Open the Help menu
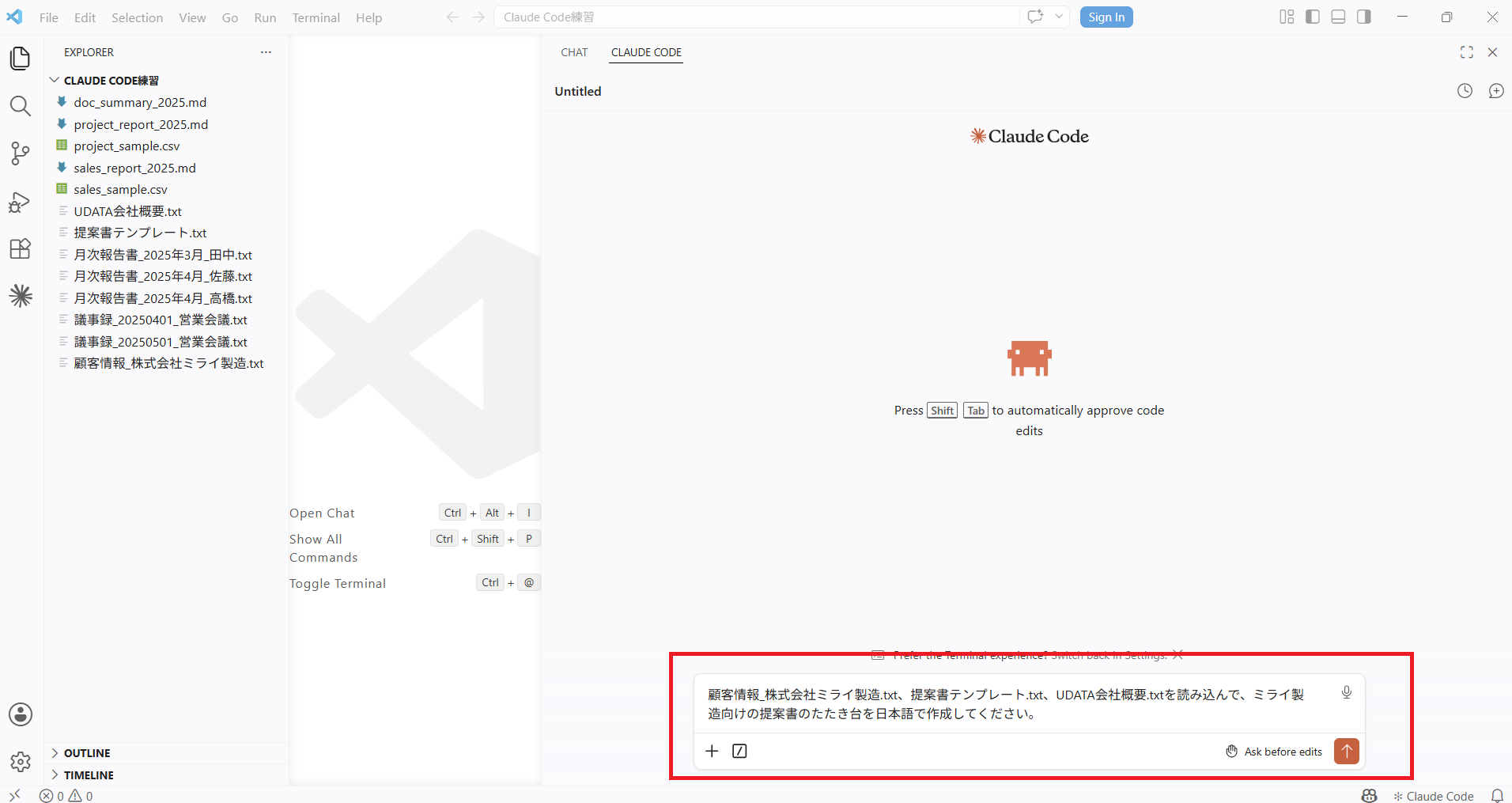This screenshot has height=803, width=1512. pyautogui.click(x=369, y=17)
